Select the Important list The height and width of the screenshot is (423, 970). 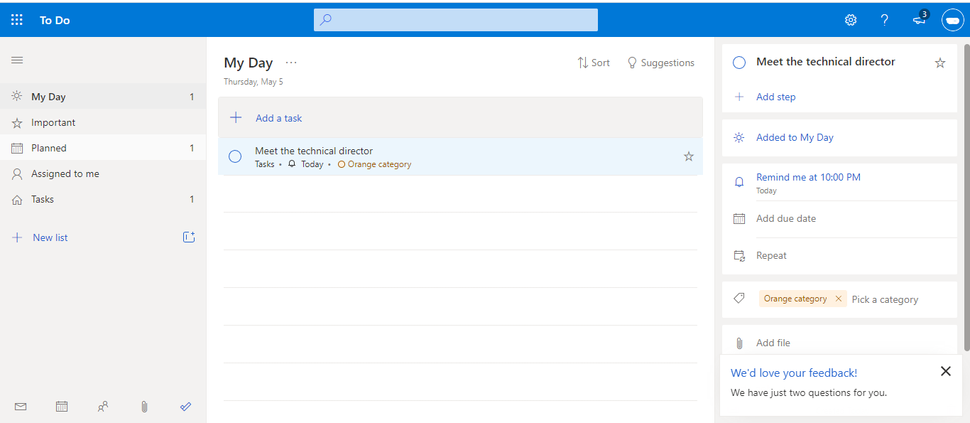(53, 122)
